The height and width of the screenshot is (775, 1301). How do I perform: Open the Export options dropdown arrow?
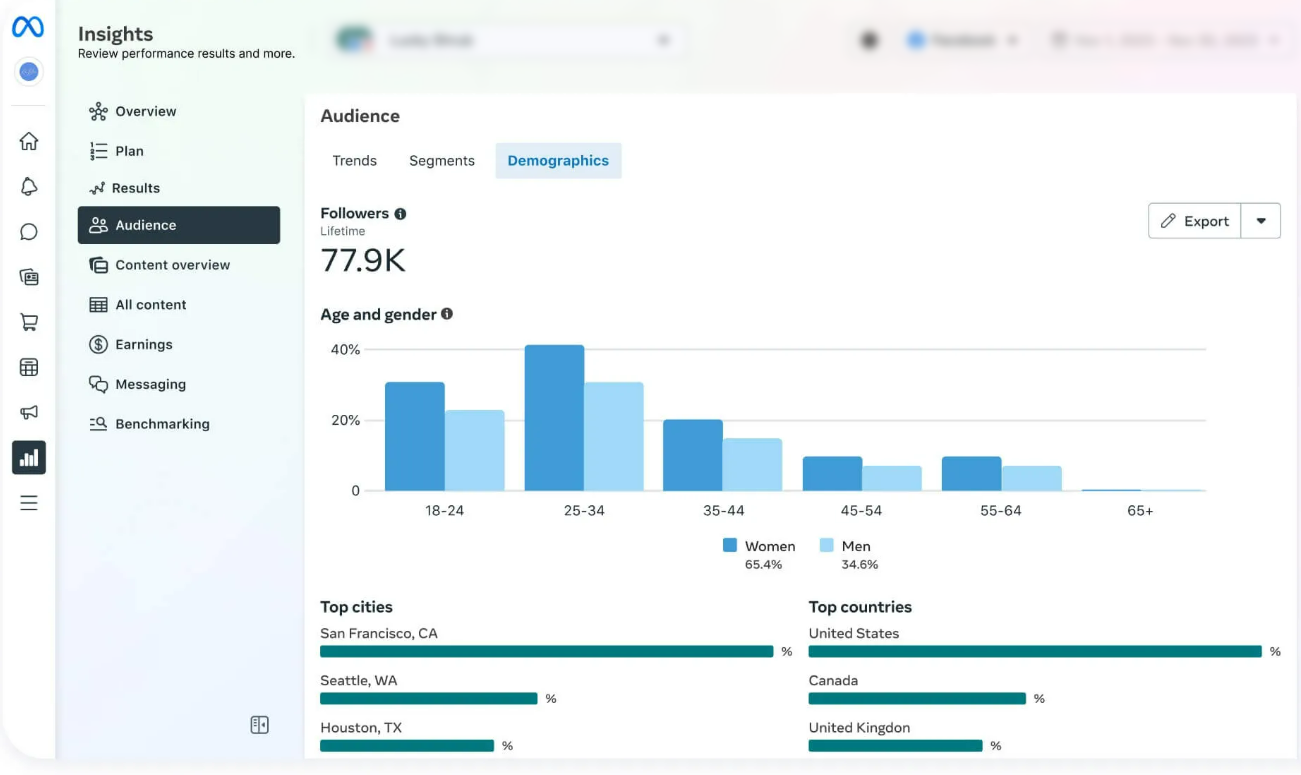coord(1262,220)
